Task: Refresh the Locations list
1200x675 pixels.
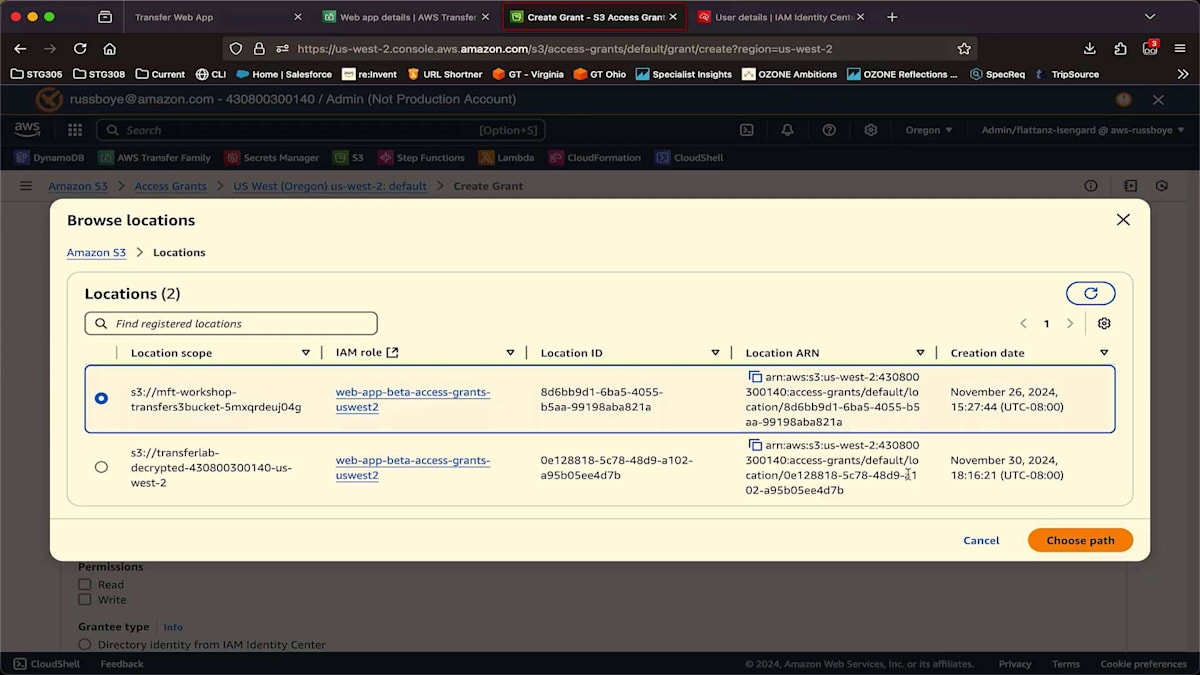Action: tap(1090, 293)
